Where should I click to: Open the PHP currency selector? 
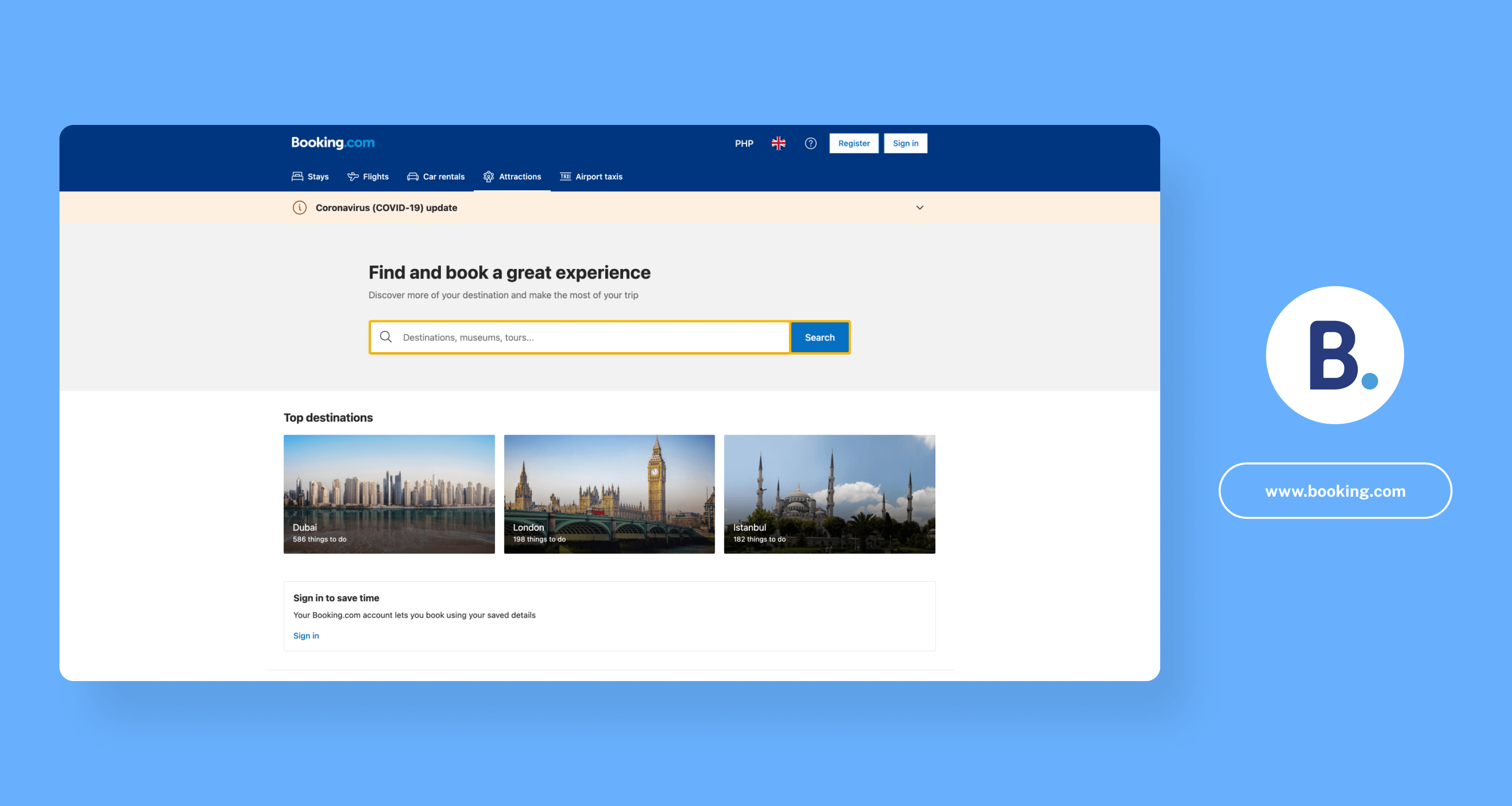tap(744, 143)
